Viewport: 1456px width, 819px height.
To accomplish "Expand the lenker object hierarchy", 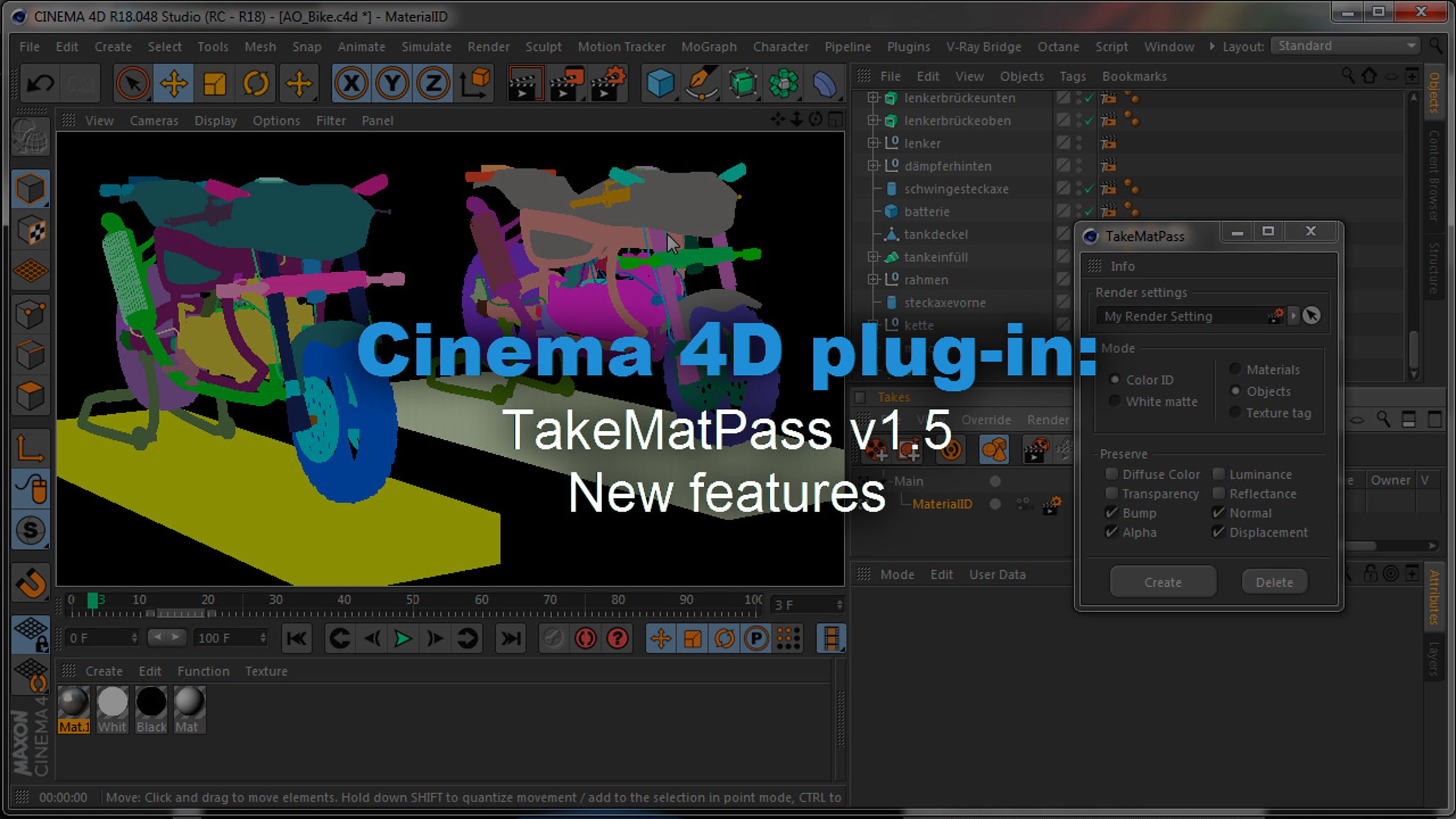I will [x=872, y=143].
